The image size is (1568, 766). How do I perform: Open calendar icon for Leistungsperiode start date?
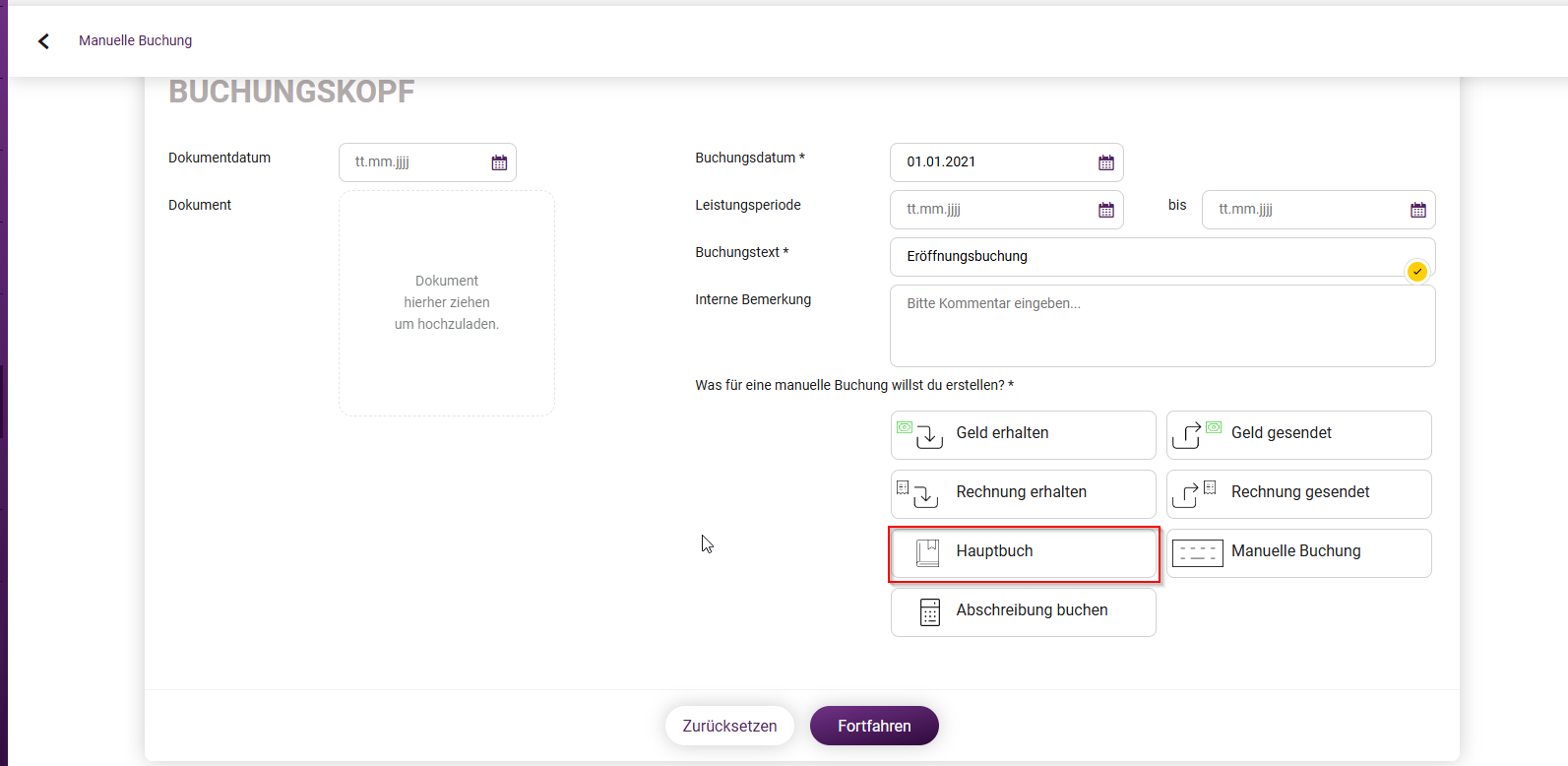tap(1106, 210)
